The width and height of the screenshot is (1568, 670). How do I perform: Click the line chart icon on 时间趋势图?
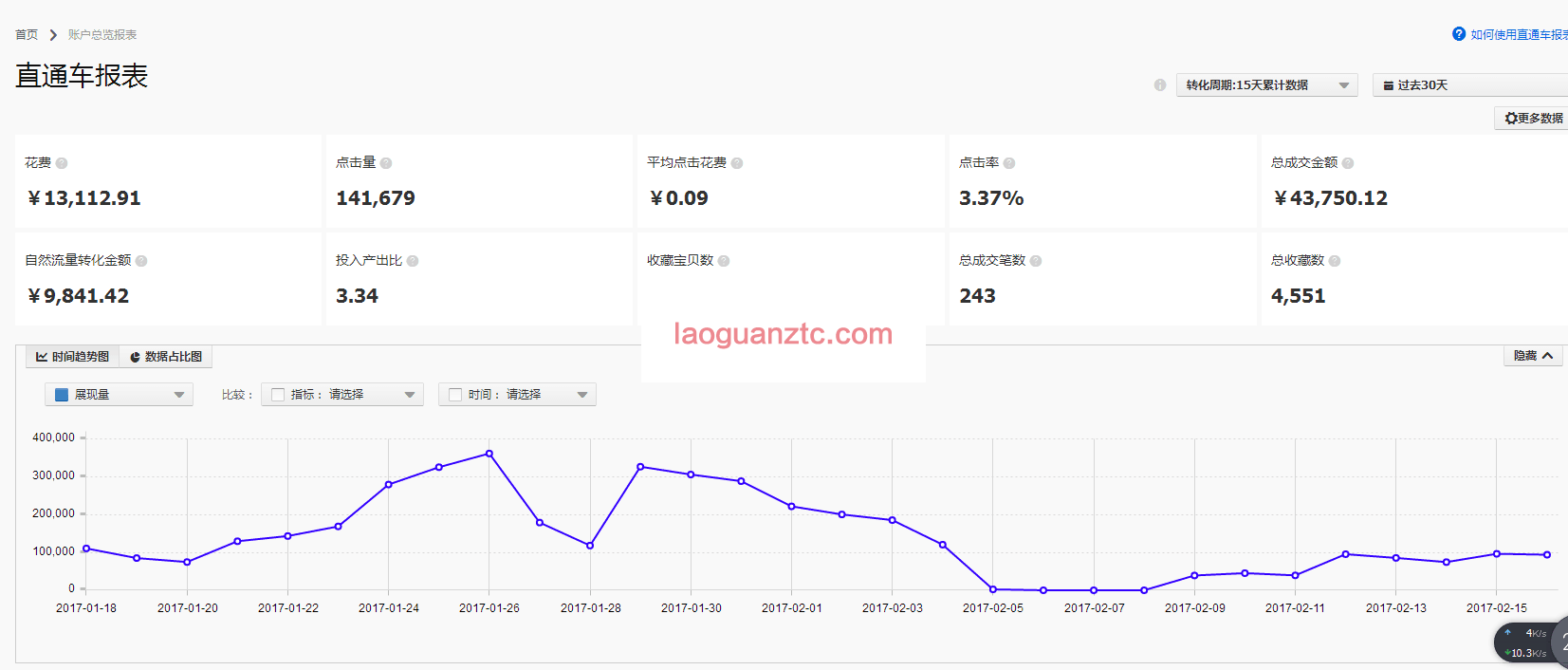(x=42, y=357)
